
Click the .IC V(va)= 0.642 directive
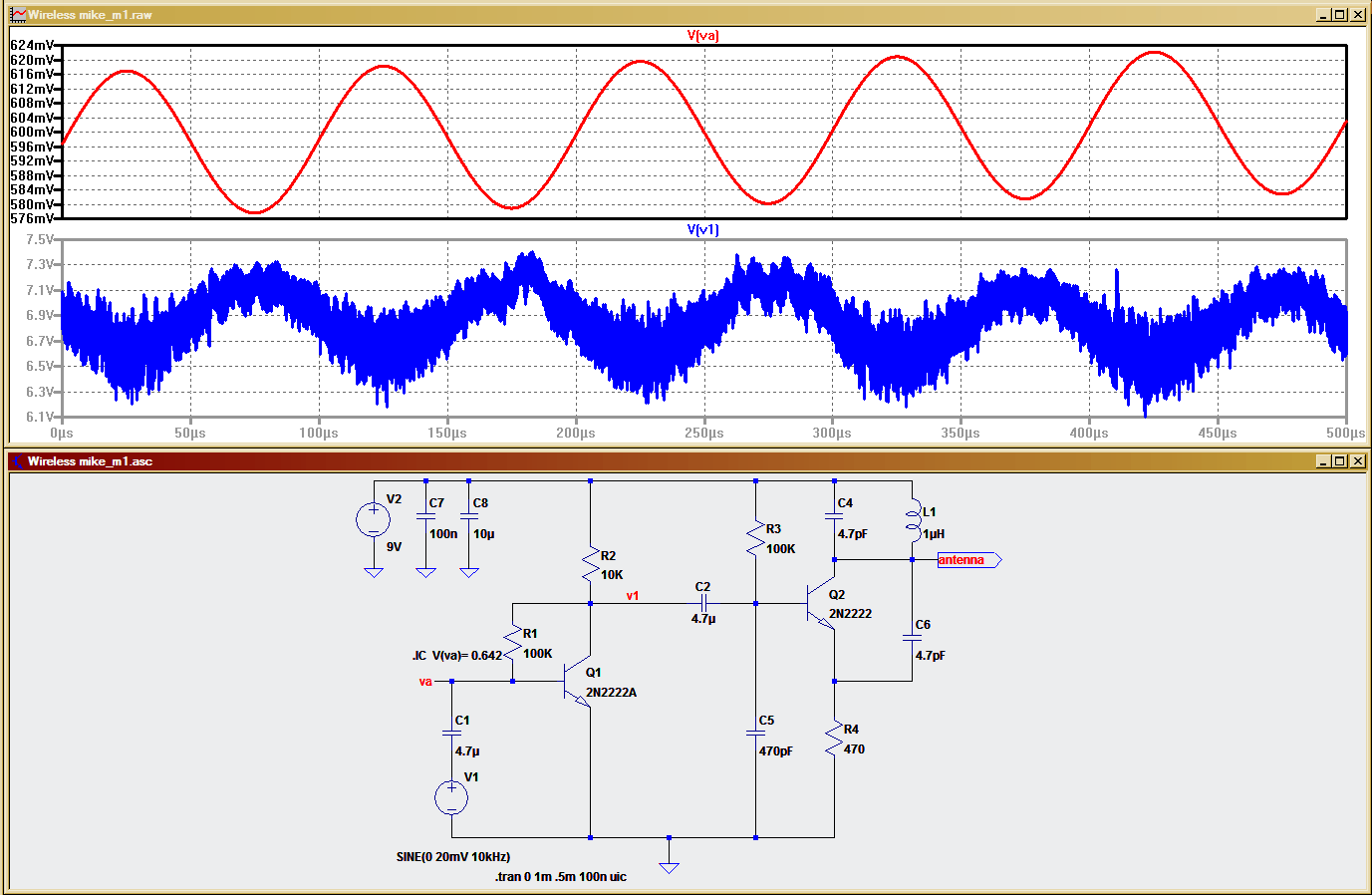[457, 656]
